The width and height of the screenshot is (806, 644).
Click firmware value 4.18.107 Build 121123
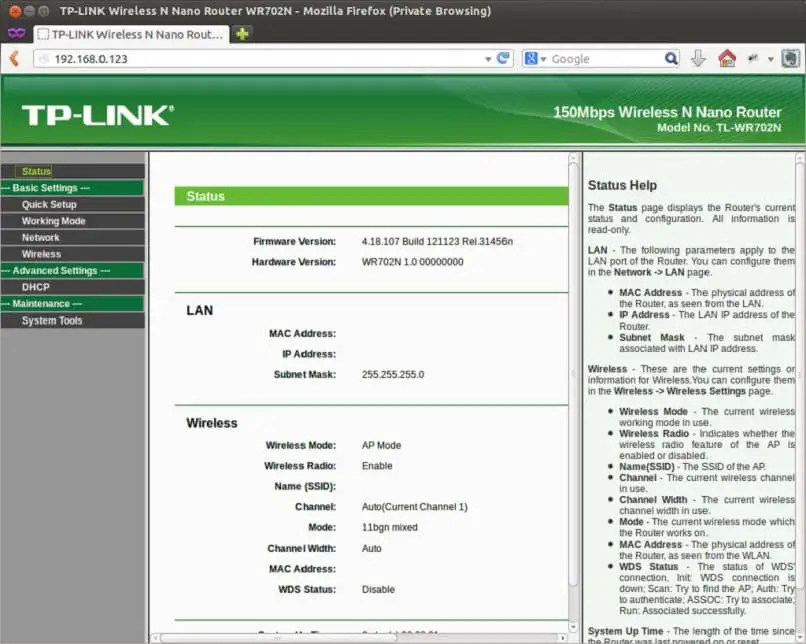click(437, 241)
